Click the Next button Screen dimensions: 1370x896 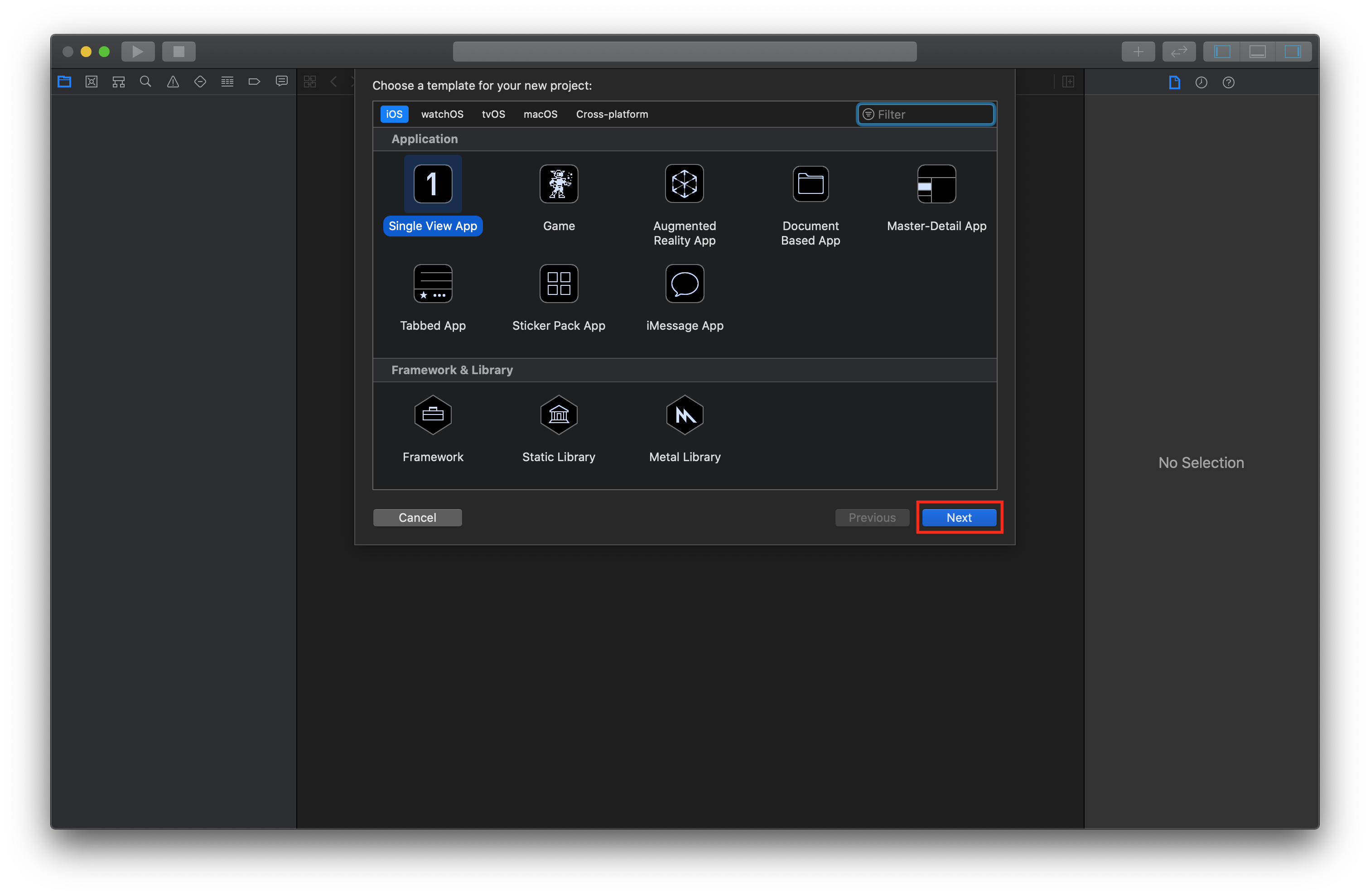[x=959, y=517]
